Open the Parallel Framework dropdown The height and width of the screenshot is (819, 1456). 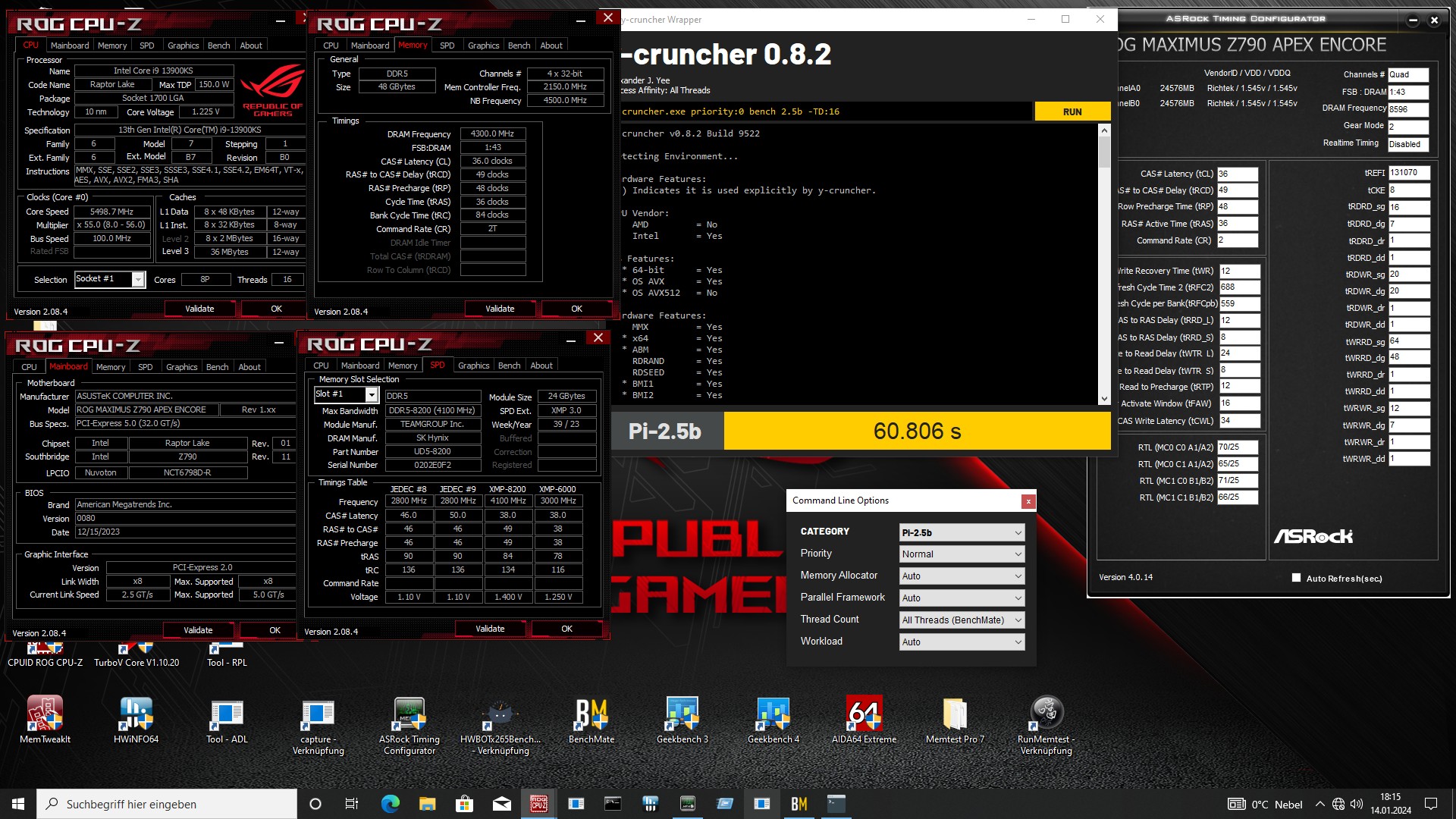click(x=962, y=598)
